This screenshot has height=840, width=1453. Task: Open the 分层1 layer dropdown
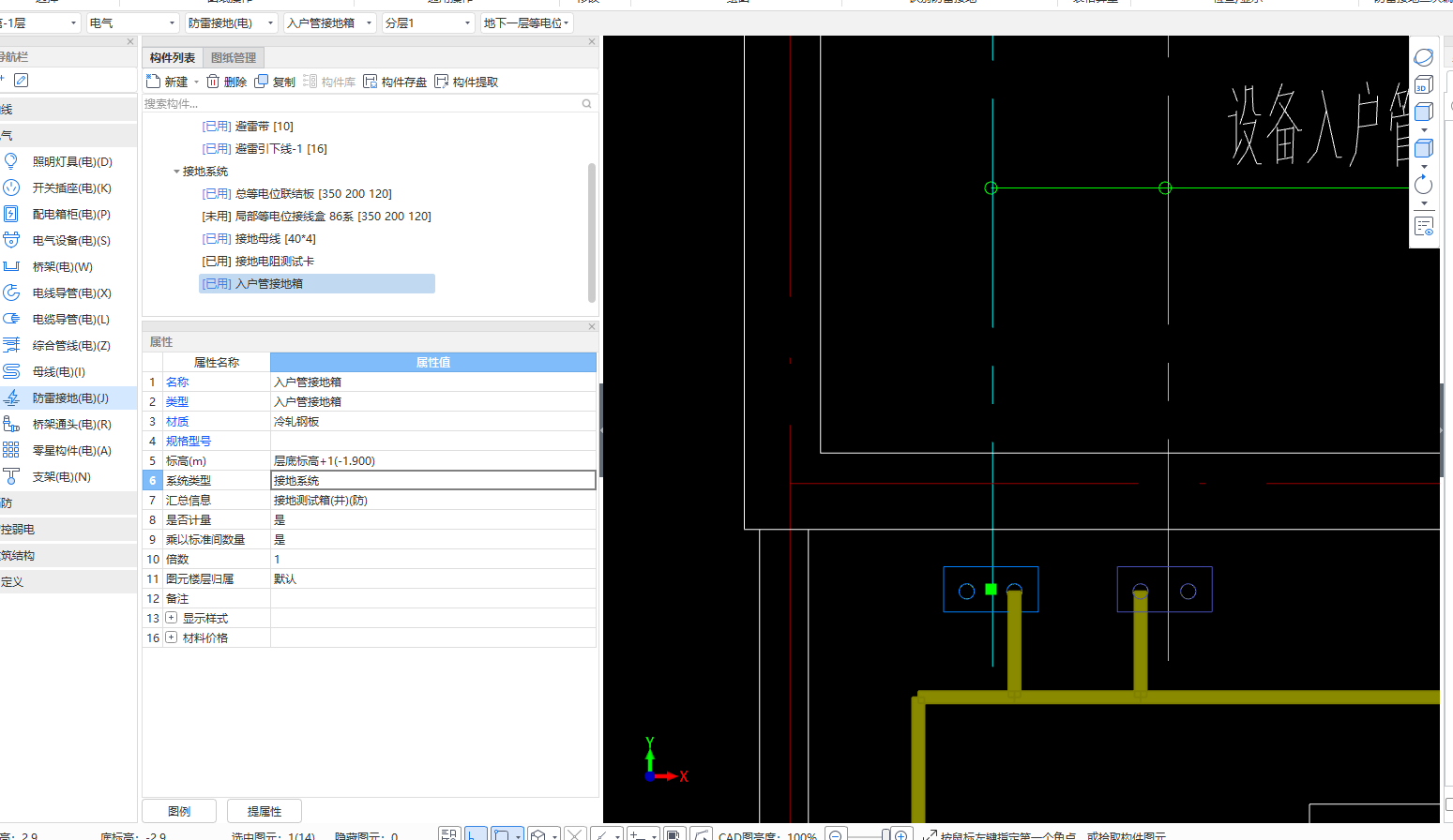coord(429,22)
